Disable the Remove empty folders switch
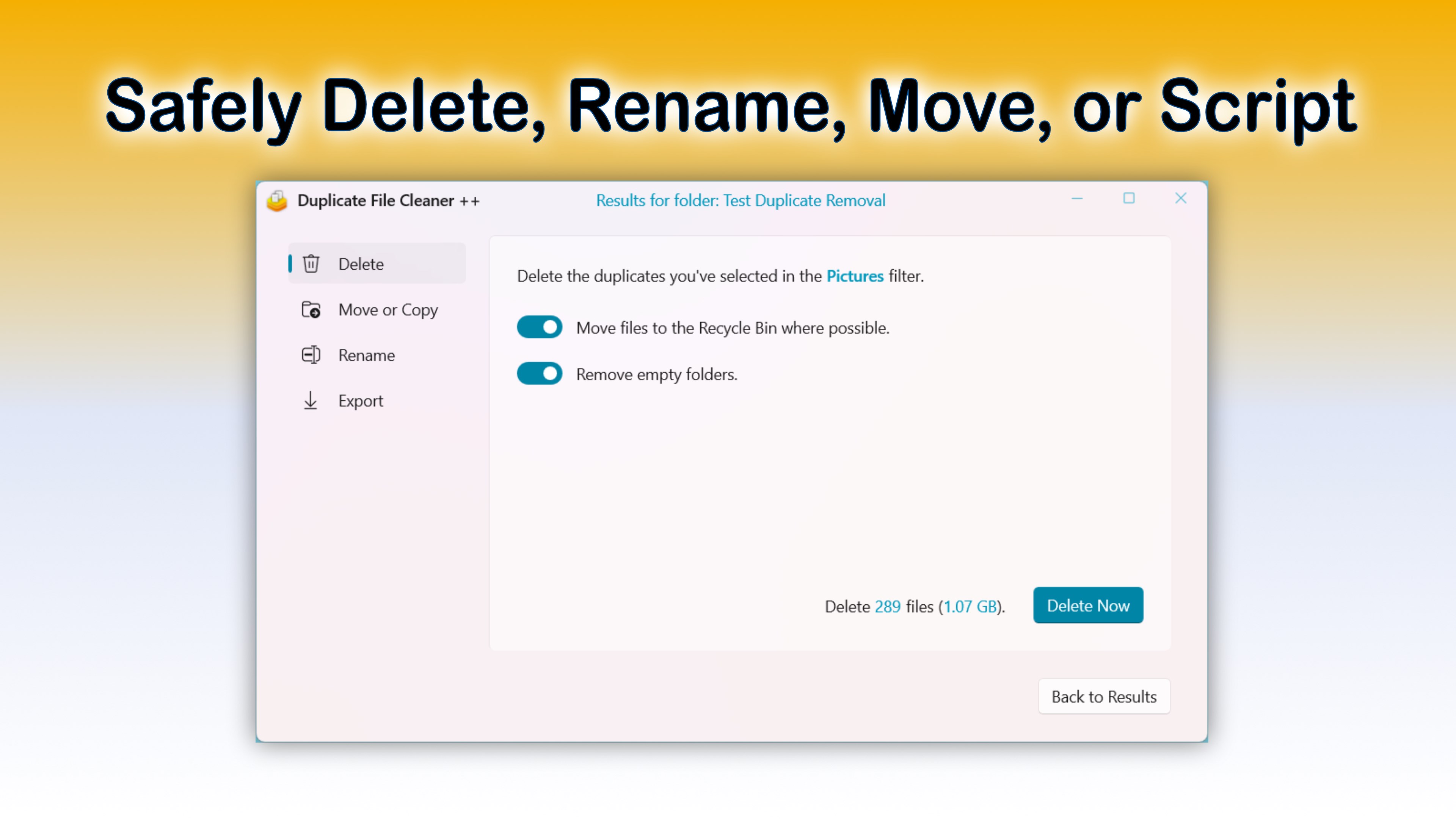Viewport: 1456px width, 819px height. [x=539, y=373]
